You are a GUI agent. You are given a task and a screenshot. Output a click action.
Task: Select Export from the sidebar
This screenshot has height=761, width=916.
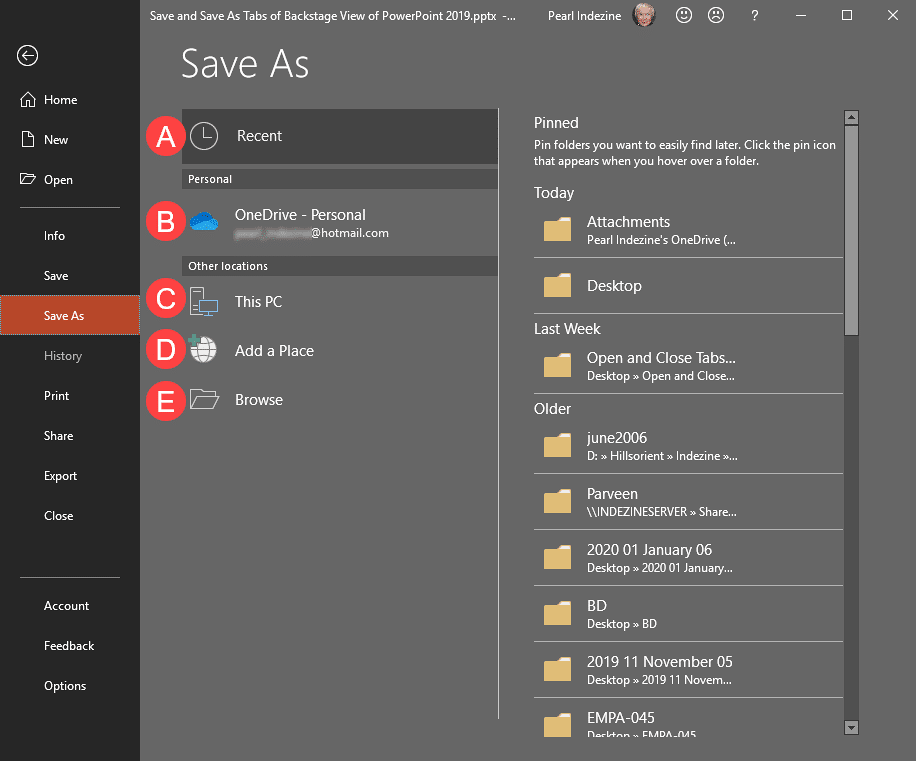[x=58, y=475]
